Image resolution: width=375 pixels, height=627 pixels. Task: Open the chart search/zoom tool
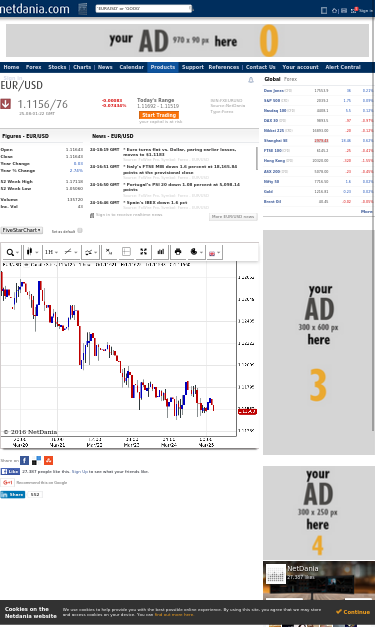coord(12,252)
